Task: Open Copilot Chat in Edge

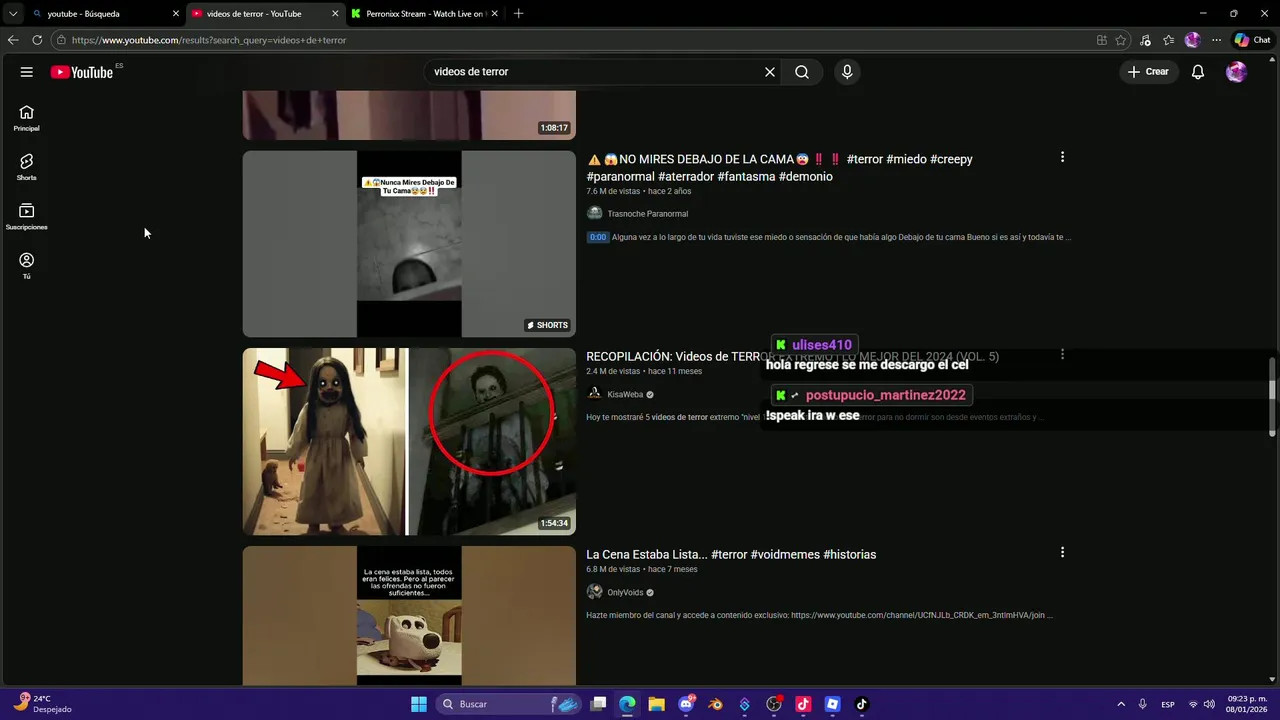Action: pos(1252,40)
